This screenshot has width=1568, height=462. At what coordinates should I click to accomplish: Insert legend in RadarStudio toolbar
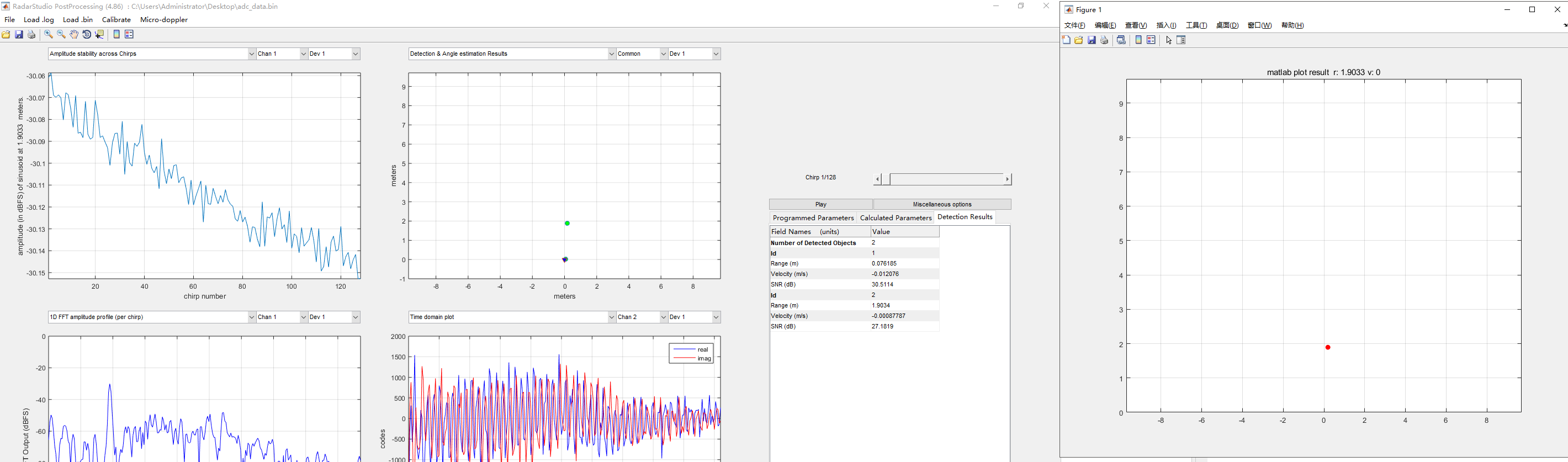[x=129, y=35]
